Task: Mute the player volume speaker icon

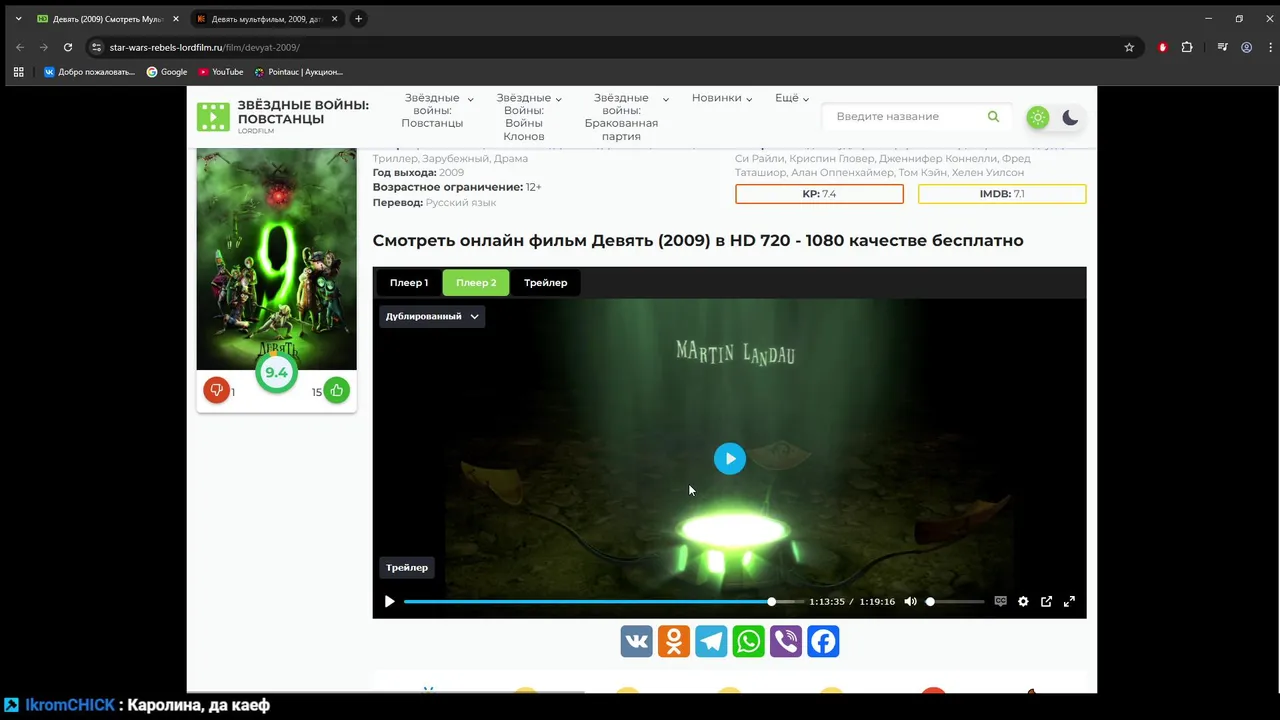Action: coord(910,602)
